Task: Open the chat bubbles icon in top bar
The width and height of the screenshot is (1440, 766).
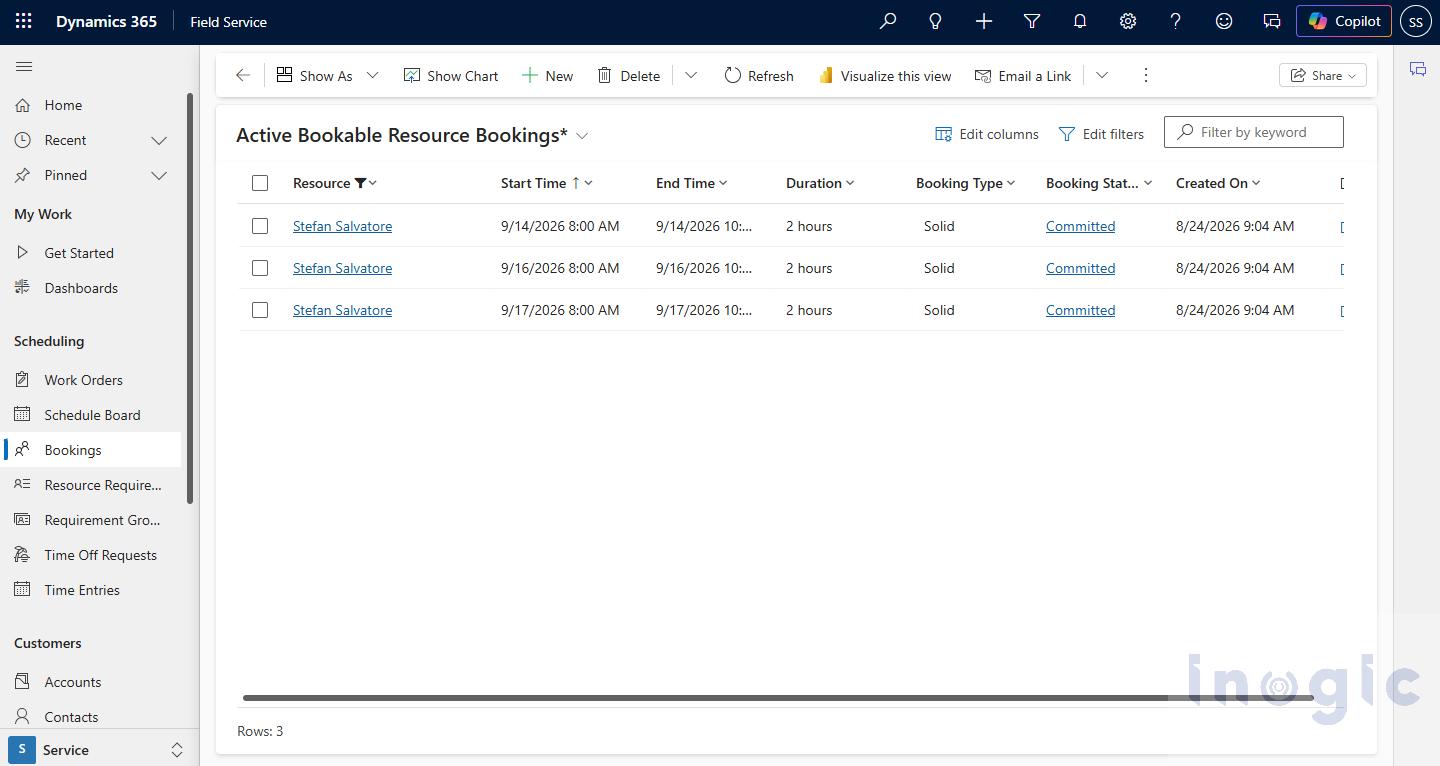Action: tap(1271, 21)
